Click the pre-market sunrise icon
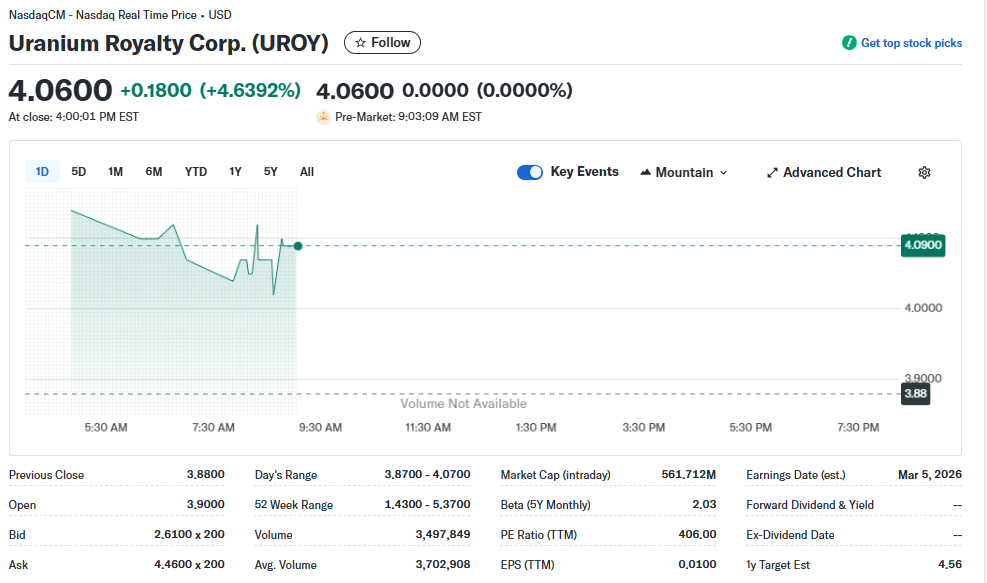Screen dimensions: 987x583 [323, 117]
